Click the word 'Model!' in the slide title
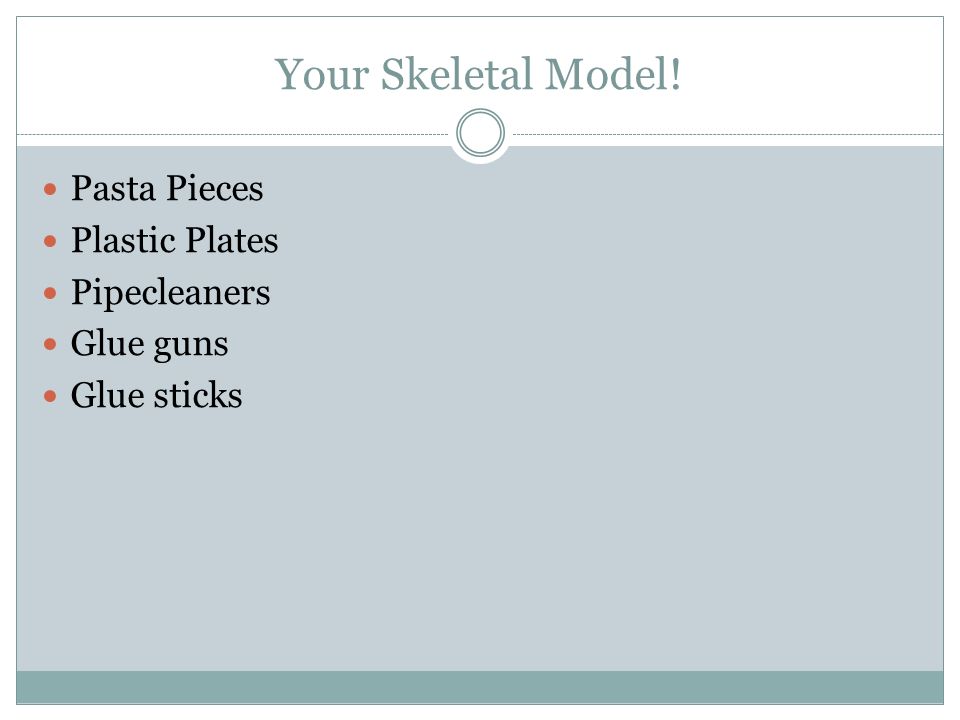Viewport: 960px width, 720px height. (613, 74)
